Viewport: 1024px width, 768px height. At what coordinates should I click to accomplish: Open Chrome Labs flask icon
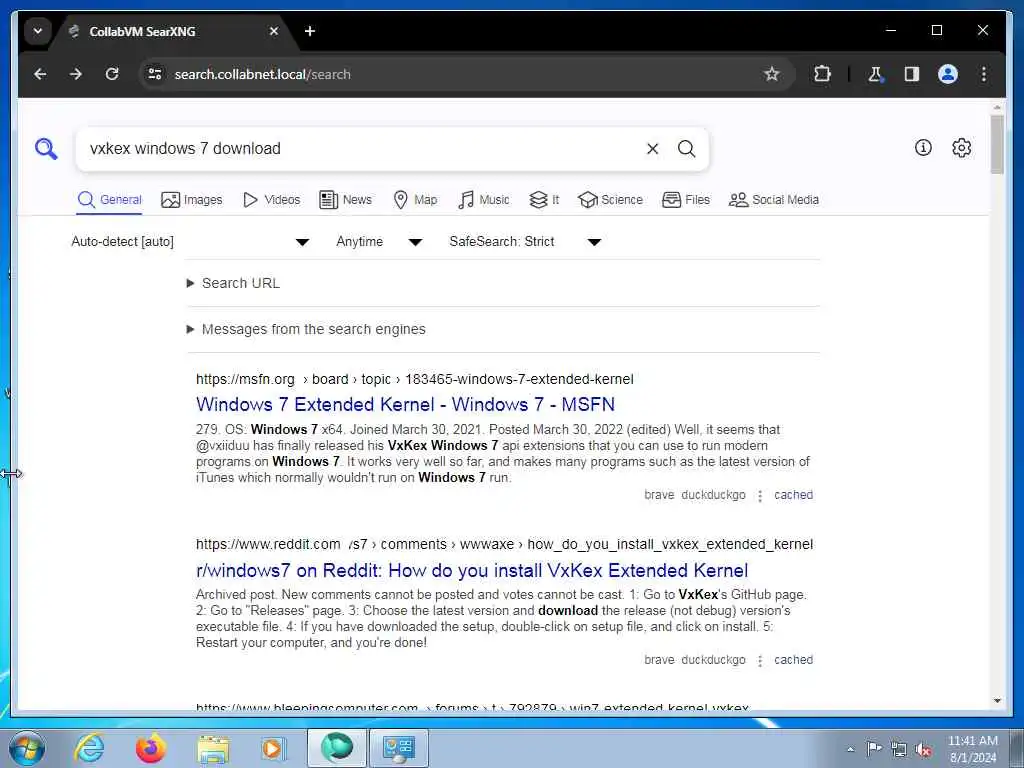point(876,74)
